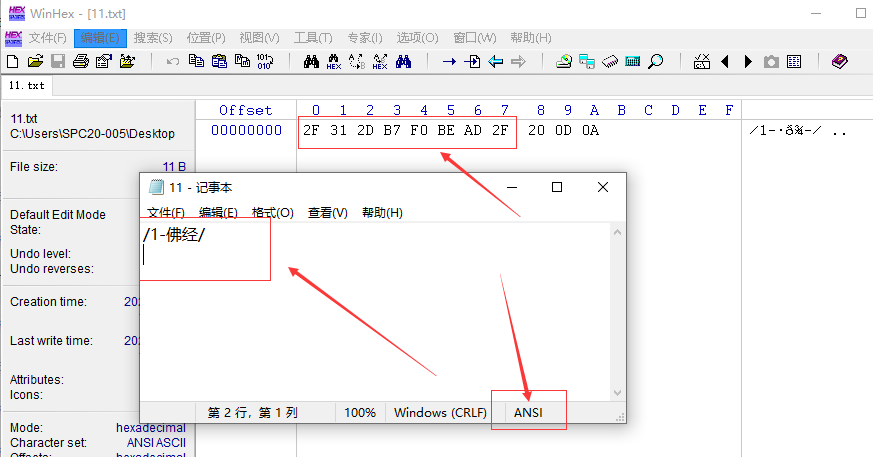Click the ANSI encoding status bar entry
Screen dimensions: 873x457
coord(528,412)
